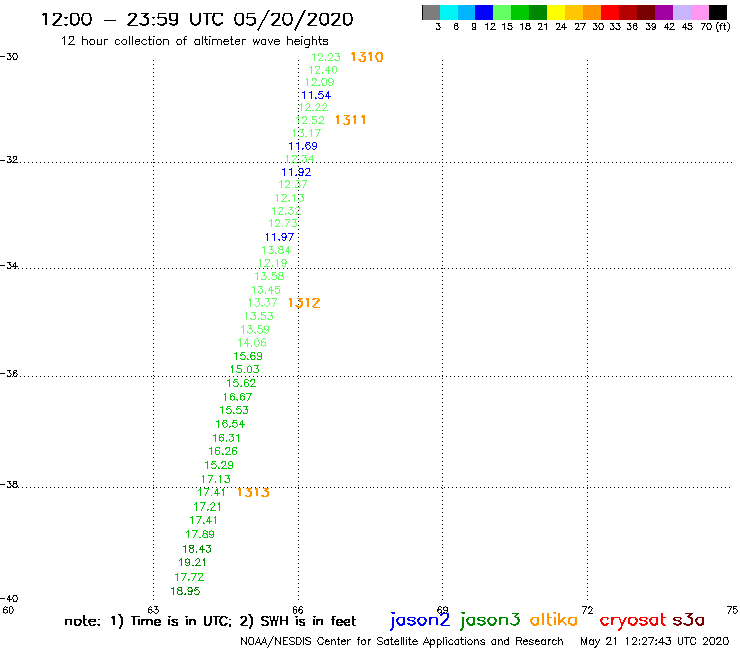Select the wave height value 17.89

coord(200,534)
